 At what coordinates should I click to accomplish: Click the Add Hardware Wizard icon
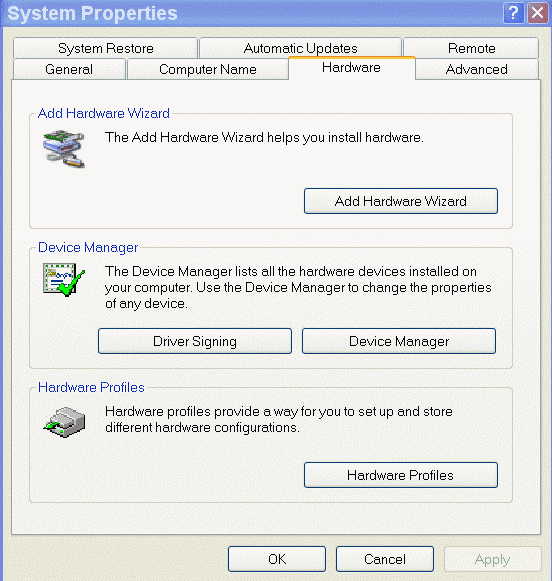point(64,149)
